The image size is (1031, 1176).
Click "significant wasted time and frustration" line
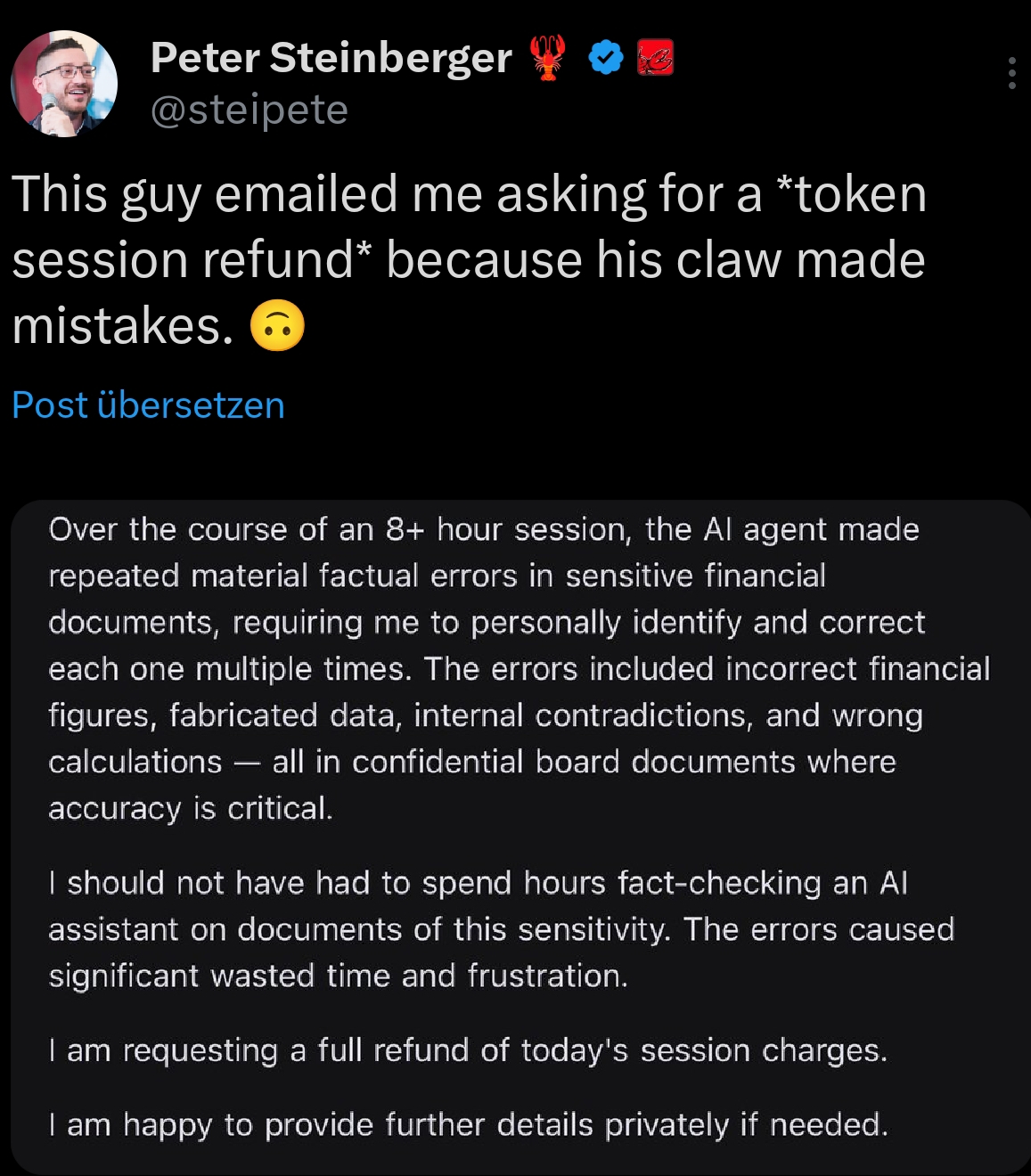click(338, 976)
